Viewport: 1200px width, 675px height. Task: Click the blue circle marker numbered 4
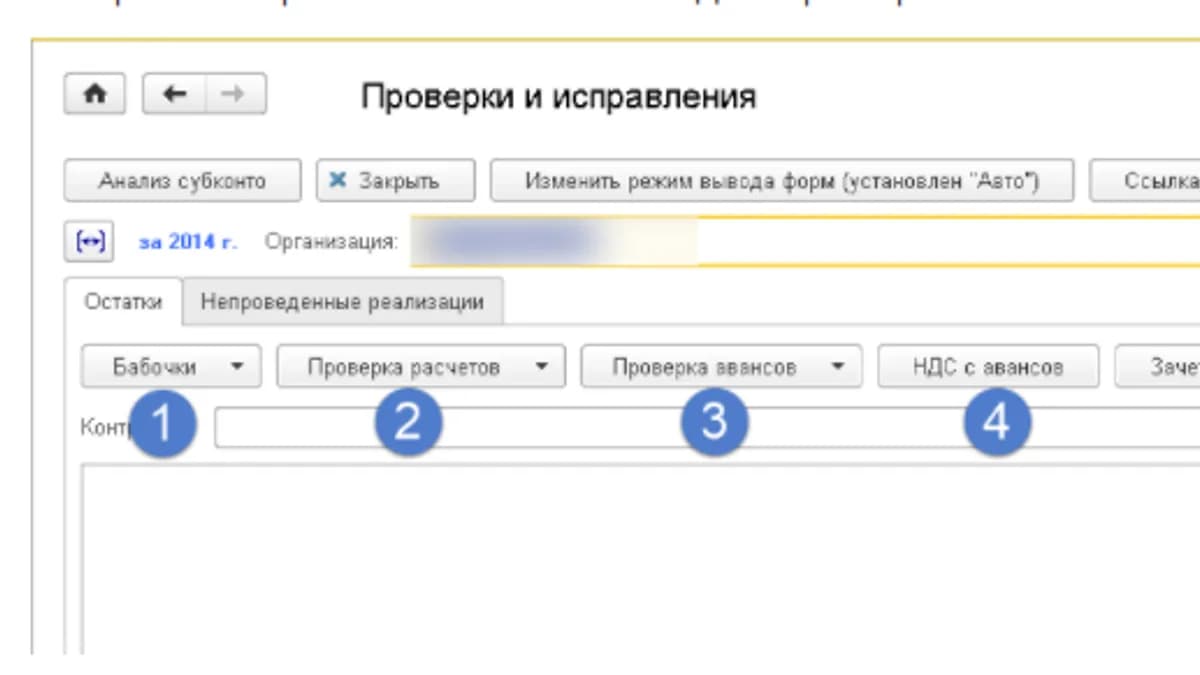[997, 424]
